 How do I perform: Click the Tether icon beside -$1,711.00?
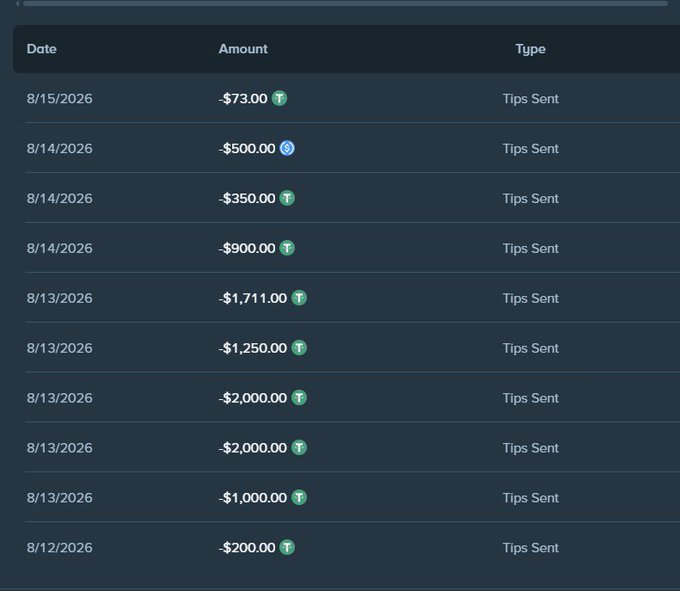(299, 298)
